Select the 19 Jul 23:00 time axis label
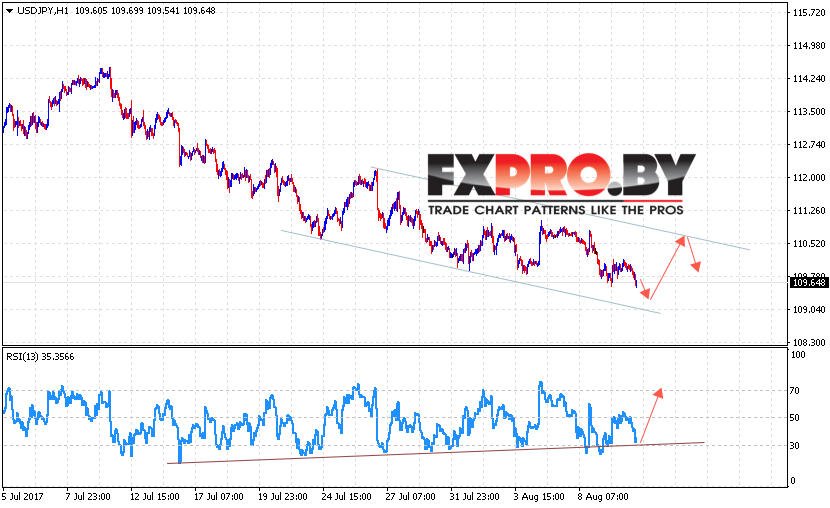Image resolution: width=830 pixels, height=508 pixels. pos(283,497)
